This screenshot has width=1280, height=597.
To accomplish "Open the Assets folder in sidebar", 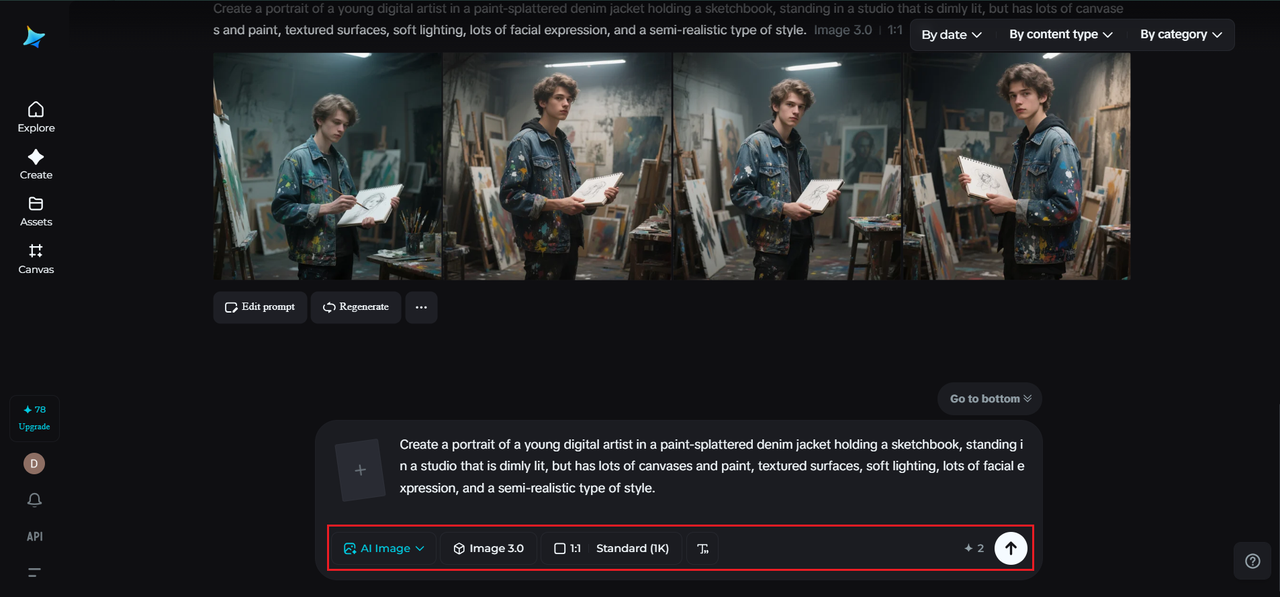I will pos(36,211).
